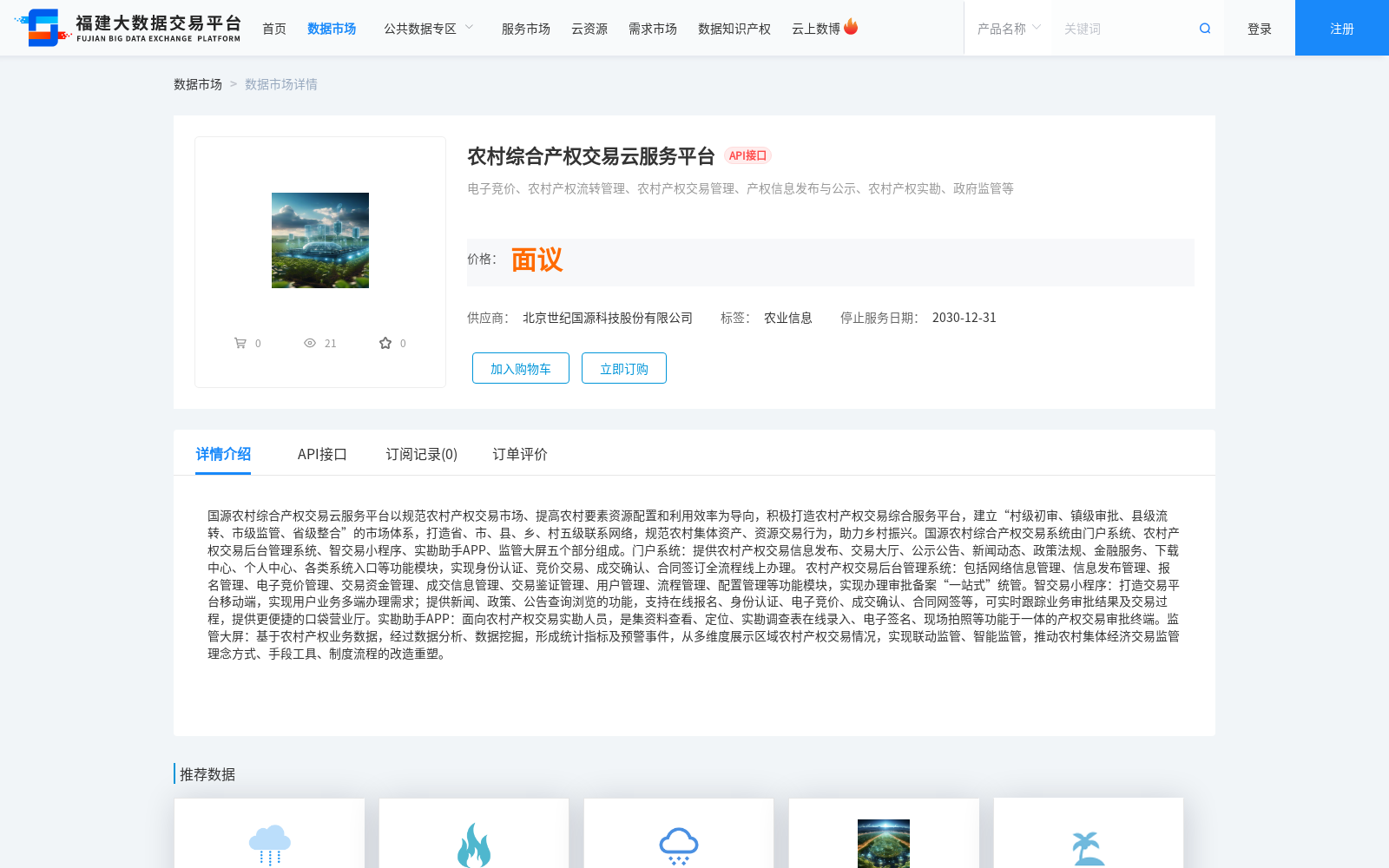Focus the 关键词 search input

click(1125, 29)
